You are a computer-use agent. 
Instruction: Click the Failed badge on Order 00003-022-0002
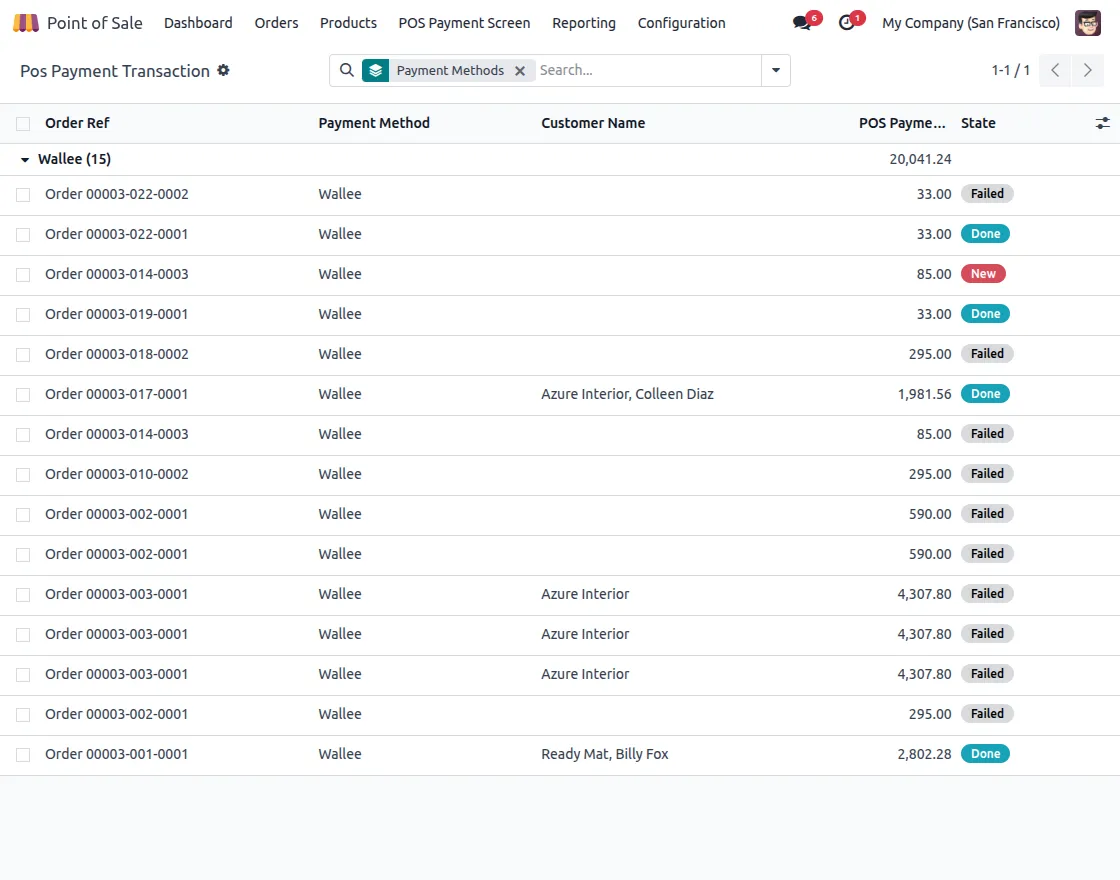click(x=987, y=194)
